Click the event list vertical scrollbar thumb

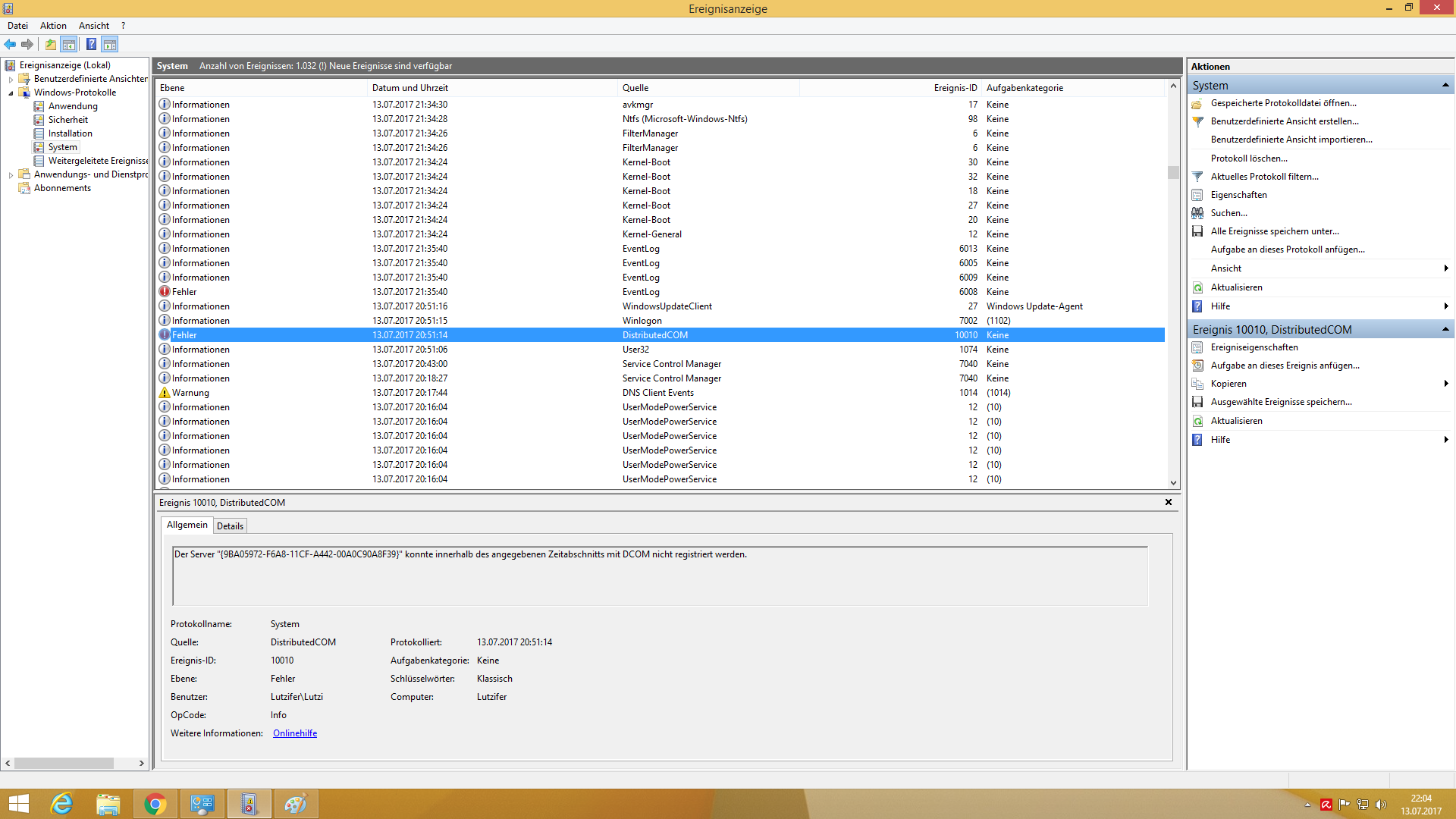(1173, 172)
